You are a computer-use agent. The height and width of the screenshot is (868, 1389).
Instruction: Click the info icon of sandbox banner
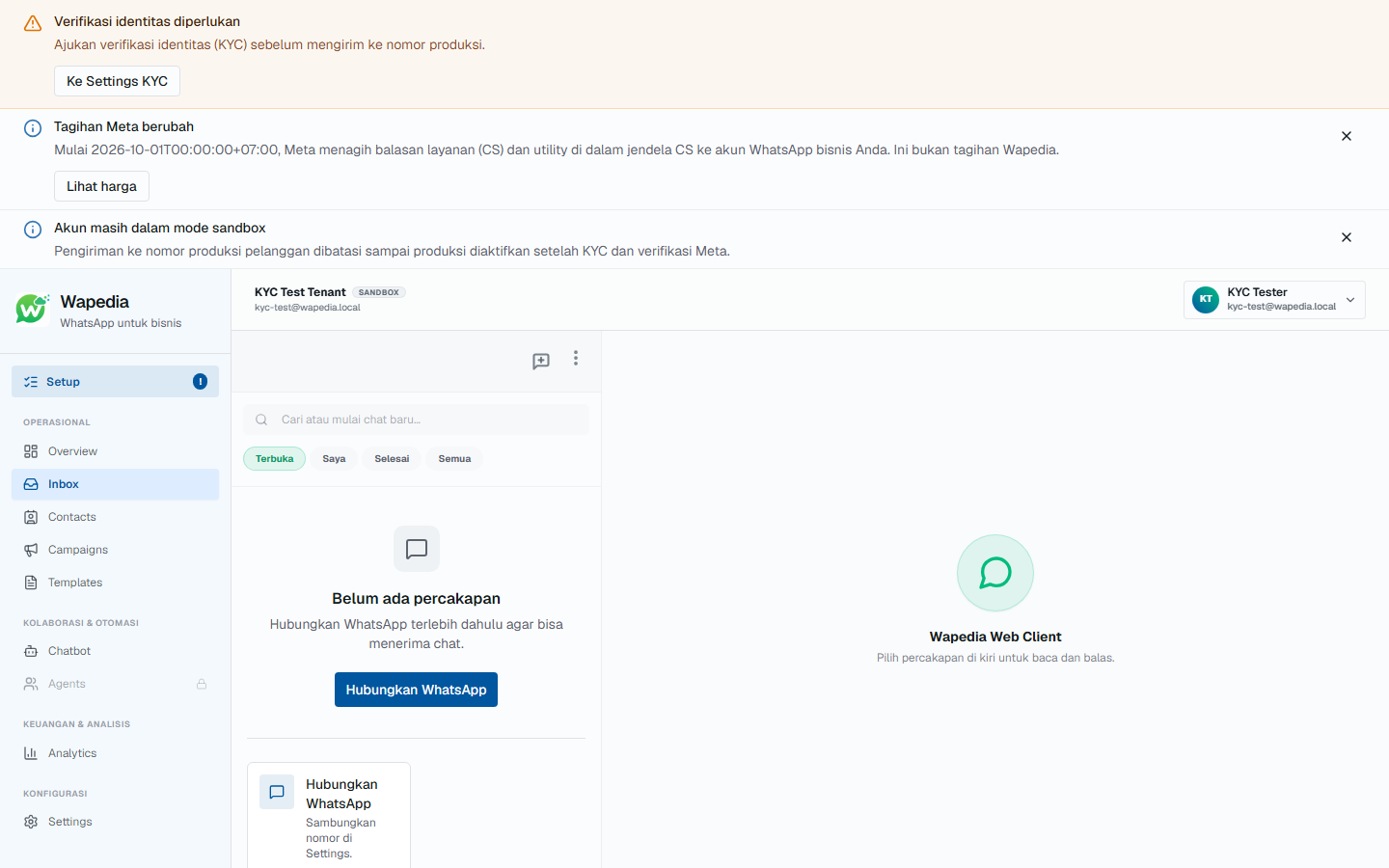[33, 230]
